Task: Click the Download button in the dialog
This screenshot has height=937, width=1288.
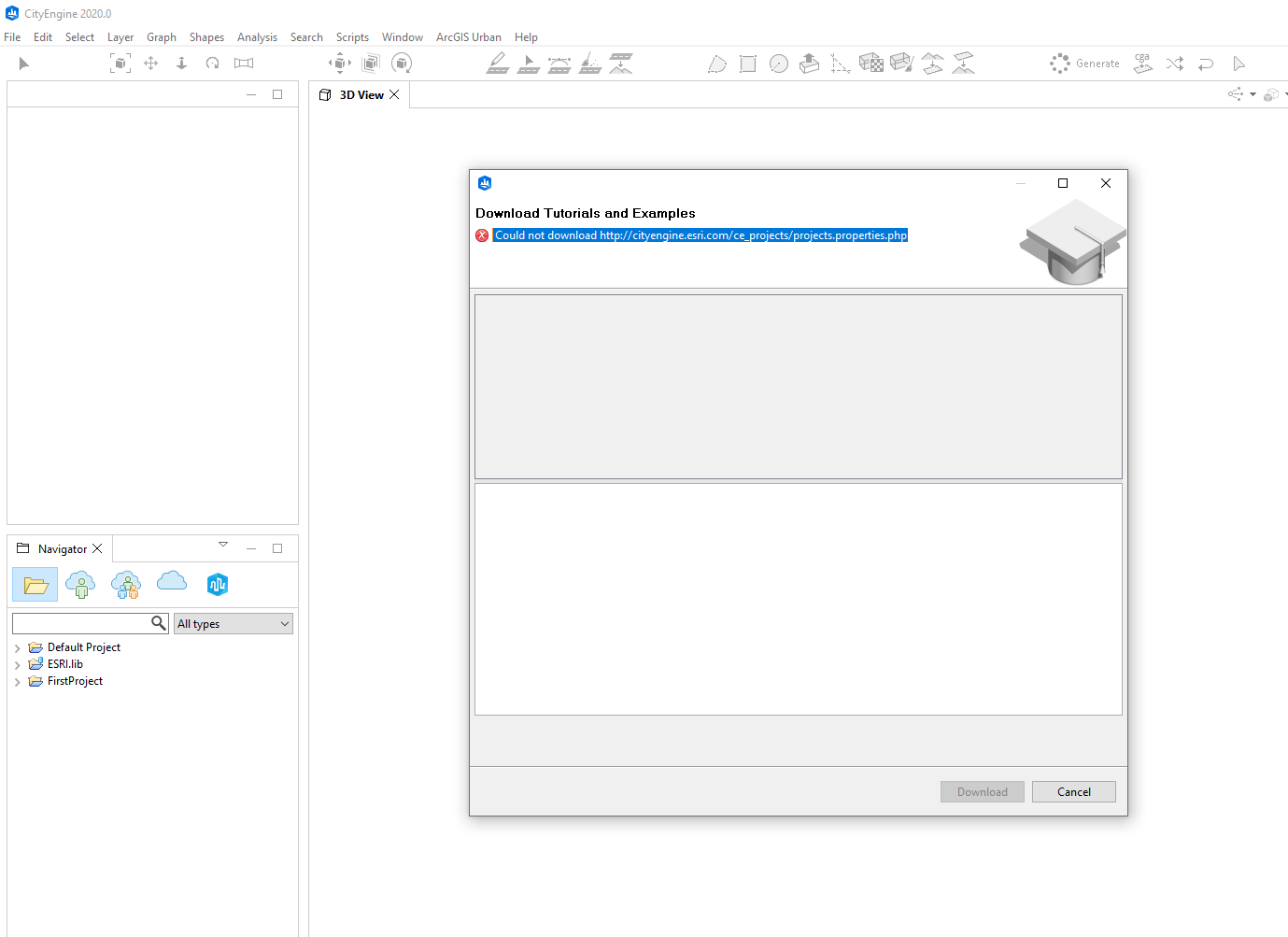Action: coord(983,792)
